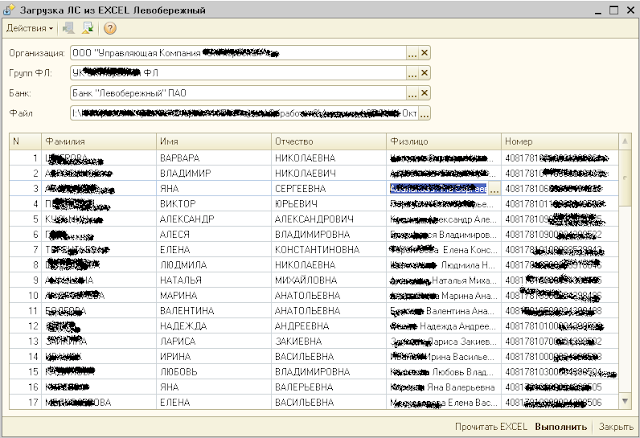Open bank selection ellipsis button

pyautogui.click(x=413, y=93)
